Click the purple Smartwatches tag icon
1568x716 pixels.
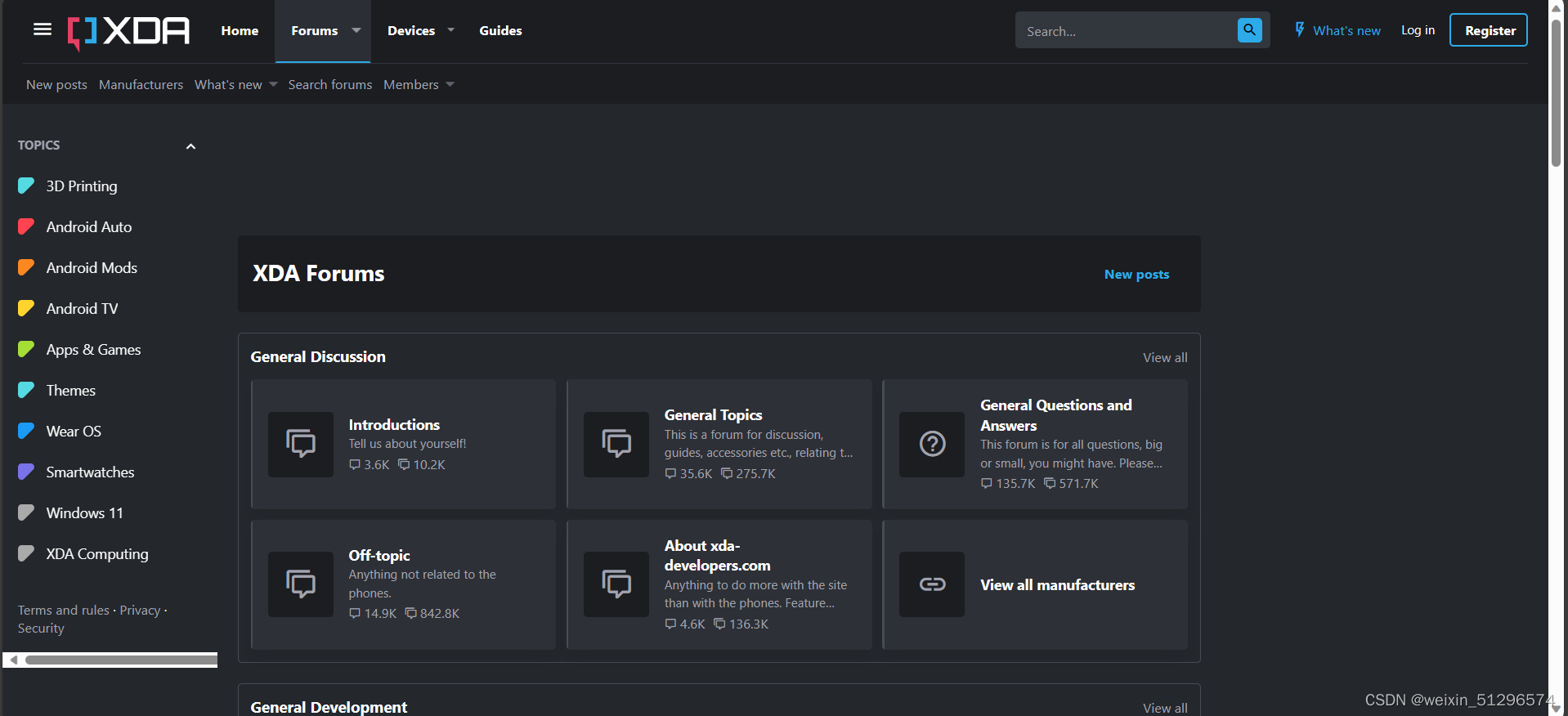click(26, 472)
